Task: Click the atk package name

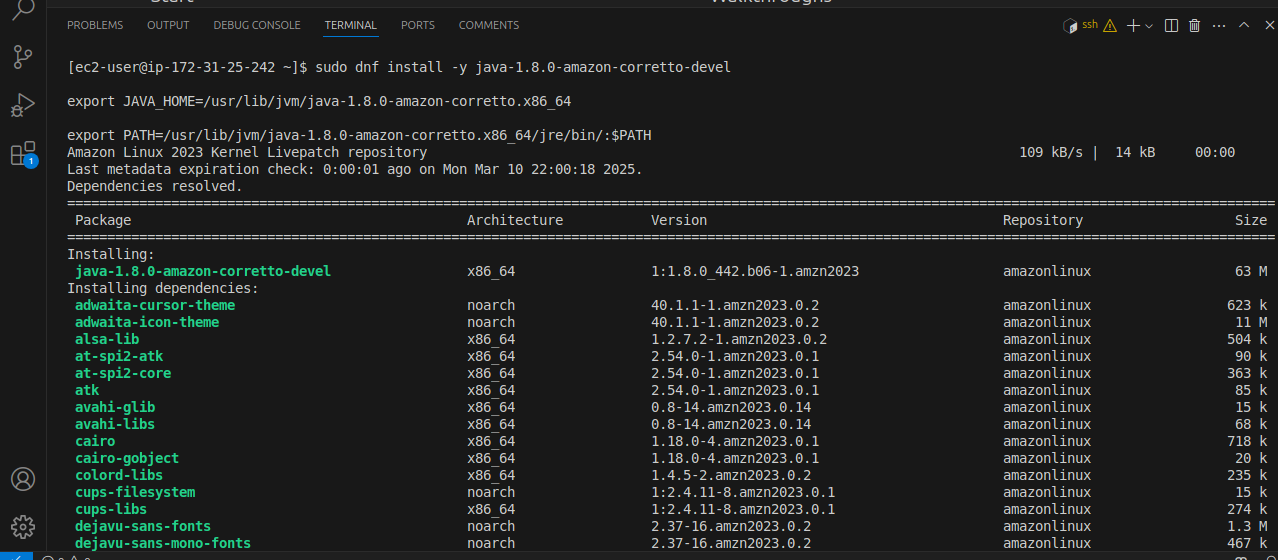Action: point(87,391)
